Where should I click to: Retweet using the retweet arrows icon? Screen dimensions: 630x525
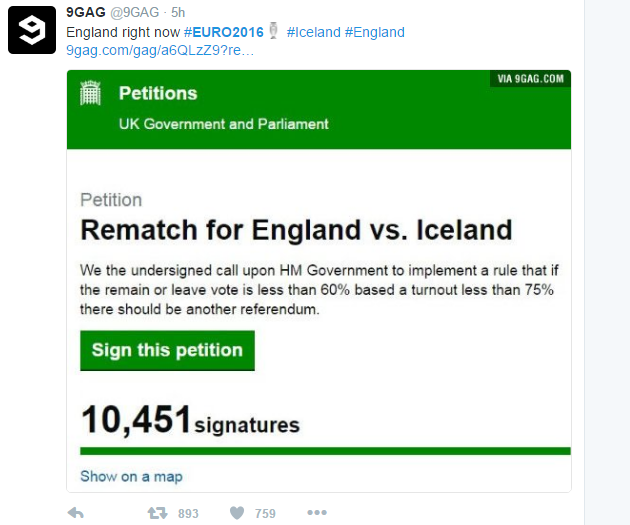pyautogui.click(x=158, y=513)
